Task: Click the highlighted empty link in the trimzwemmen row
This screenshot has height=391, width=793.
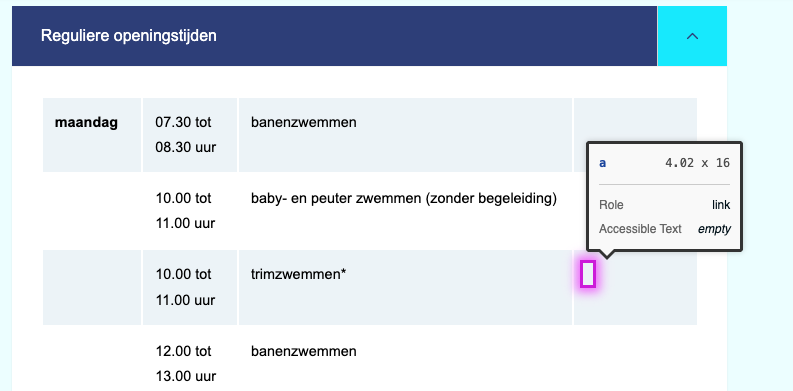Action: pyautogui.click(x=588, y=274)
